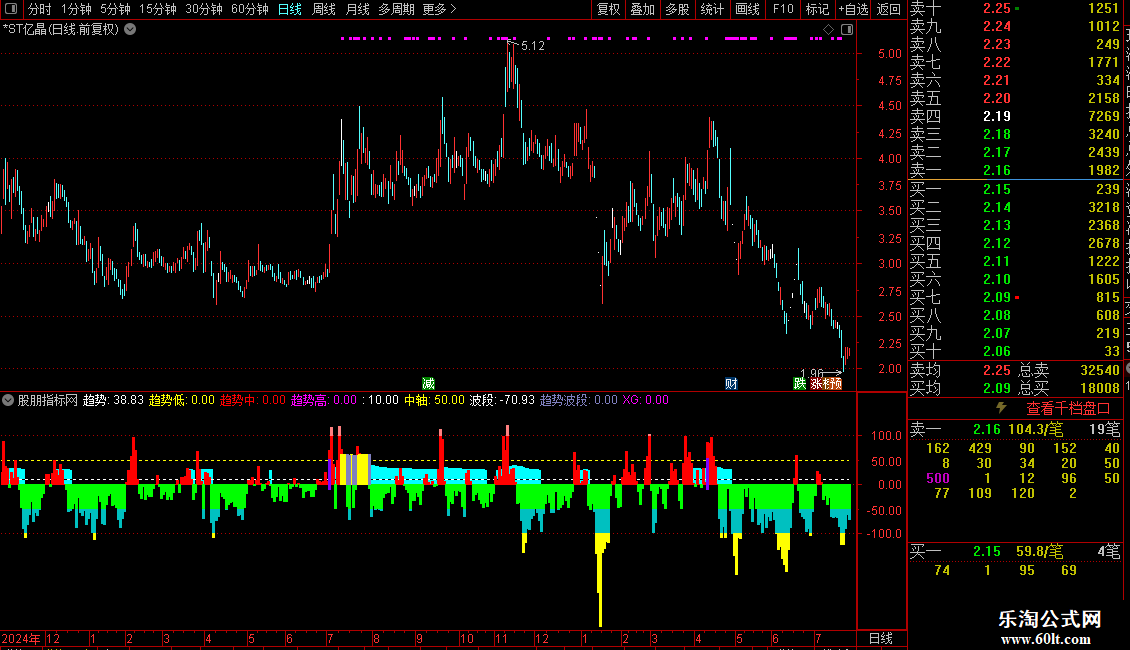Click the 买四 2.12 order row
The height and width of the screenshot is (650, 1130).
(x=1015, y=244)
